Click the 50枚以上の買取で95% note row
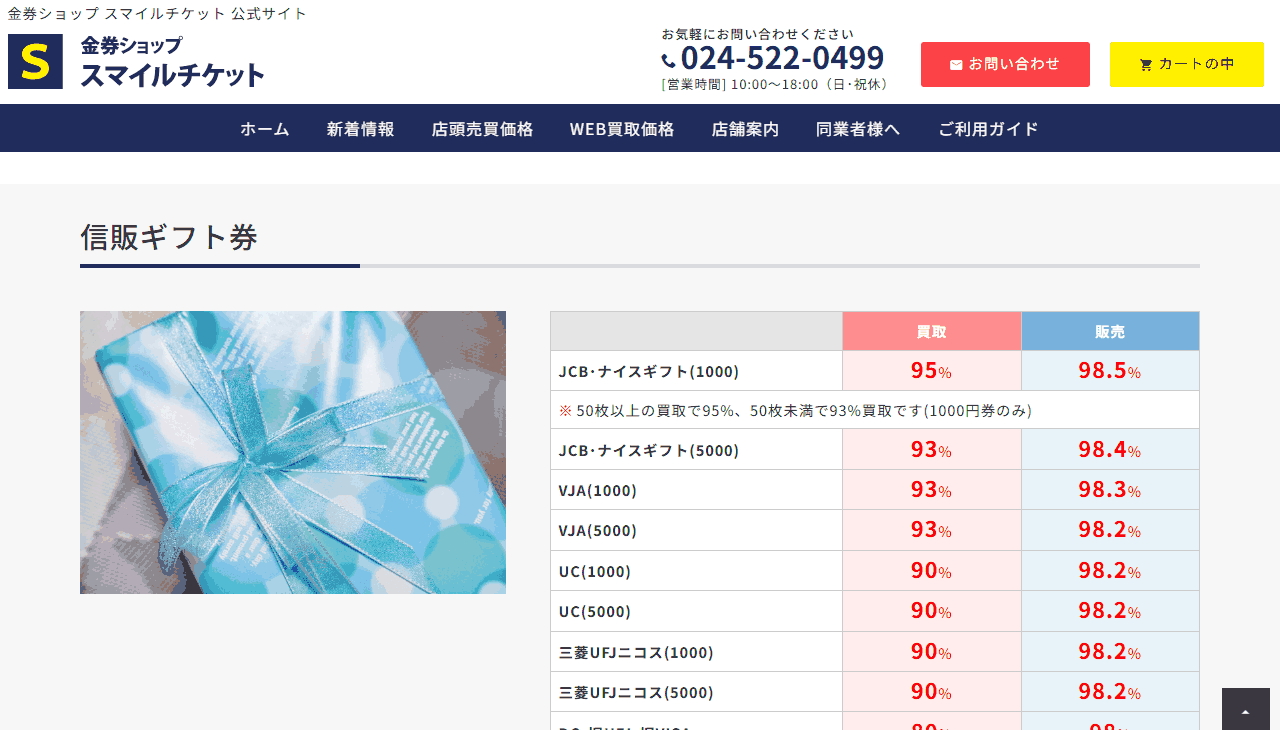Screen dimensions: 1280x730 pyautogui.click(x=875, y=410)
